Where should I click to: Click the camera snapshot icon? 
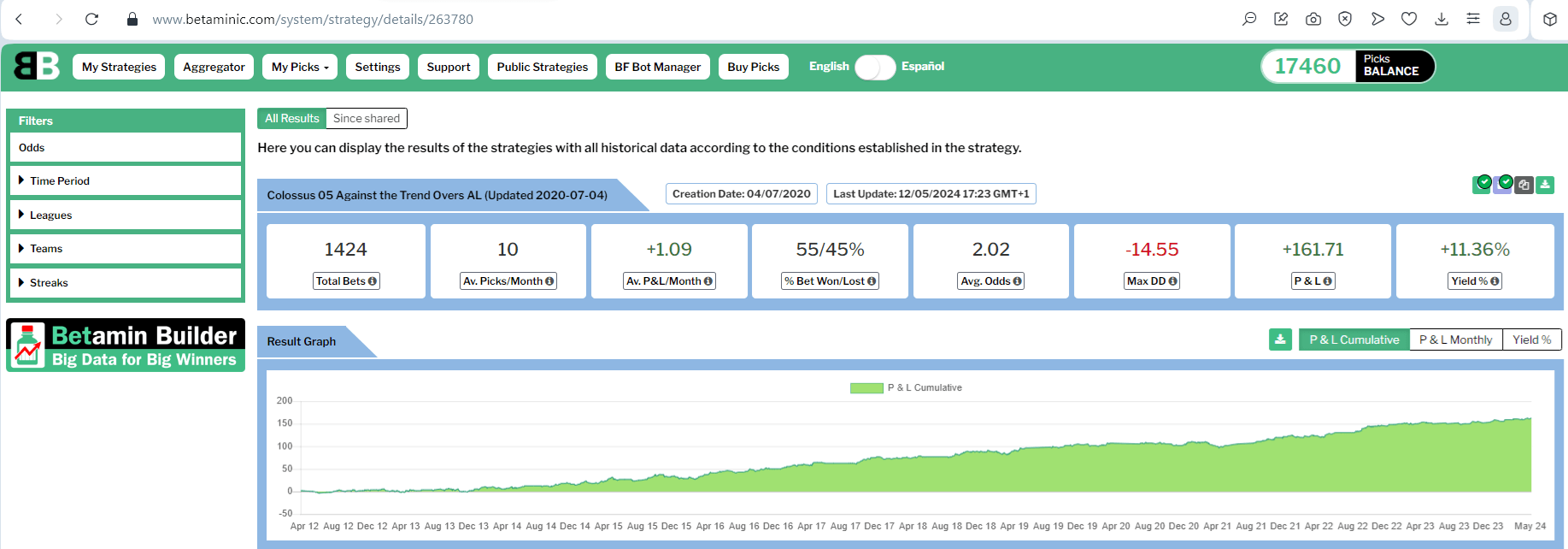(x=1313, y=19)
